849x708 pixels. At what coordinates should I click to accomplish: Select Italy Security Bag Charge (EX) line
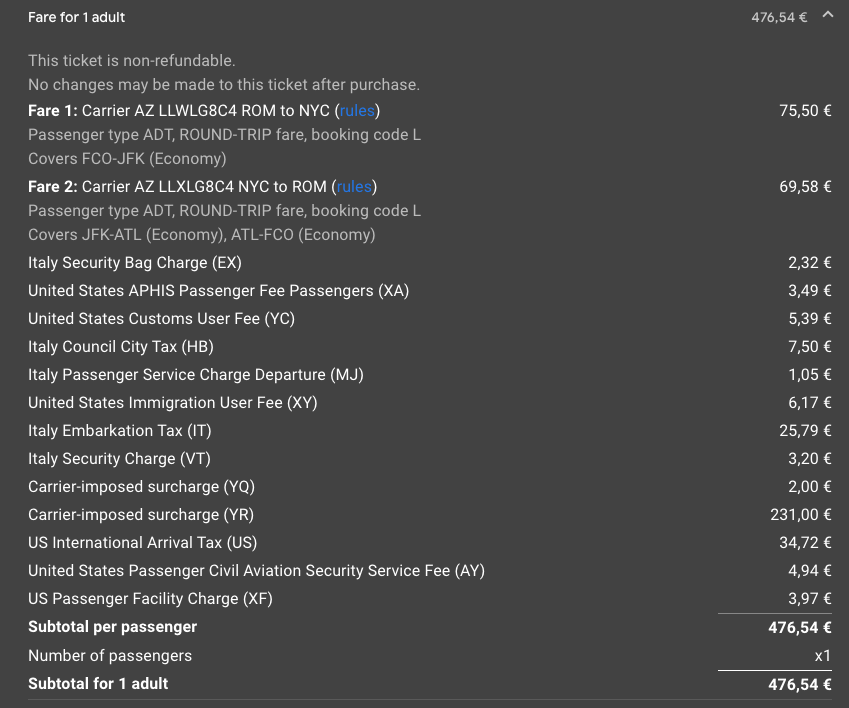pos(429,263)
